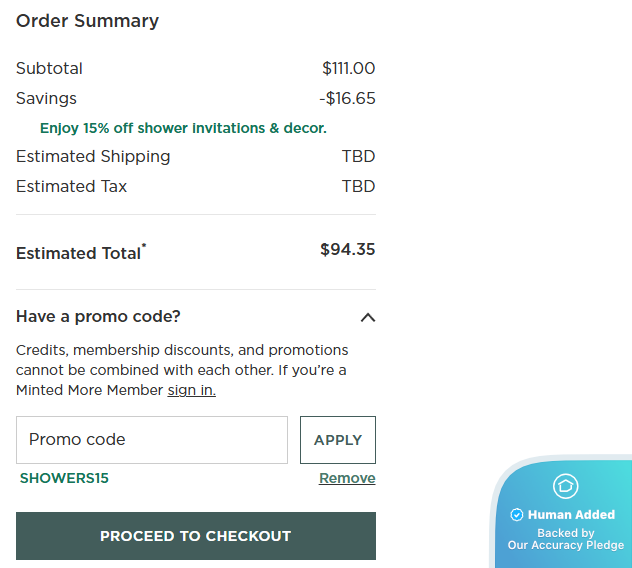Click the TBD value for Estimated Tax

358,187
